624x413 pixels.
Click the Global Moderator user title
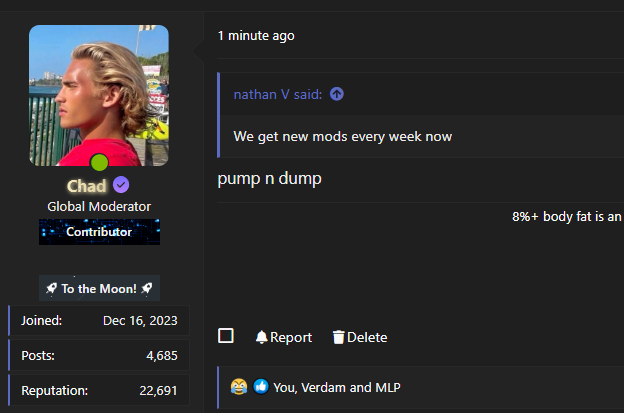(x=99, y=206)
